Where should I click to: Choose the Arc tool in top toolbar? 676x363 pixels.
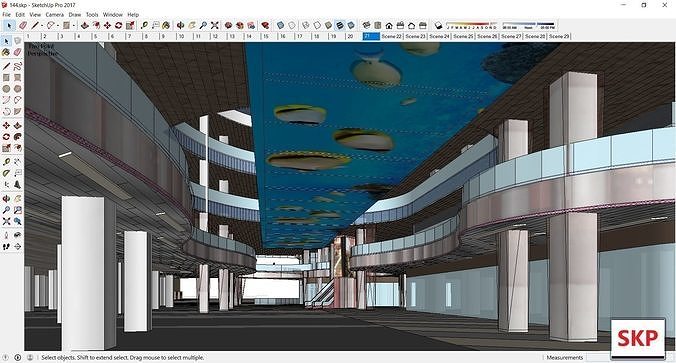point(51,25)
